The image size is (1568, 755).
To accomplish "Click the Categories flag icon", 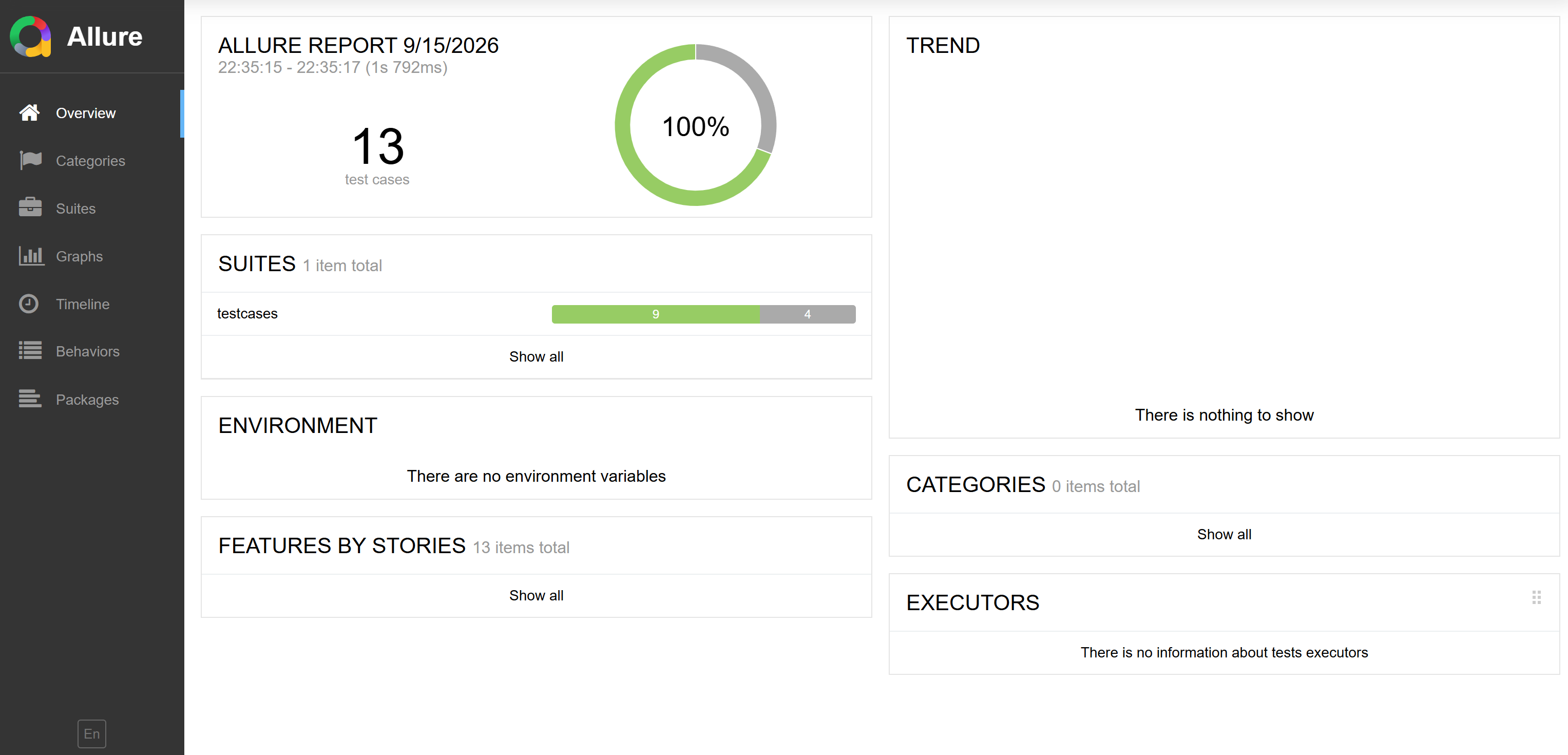I will 30,160.
